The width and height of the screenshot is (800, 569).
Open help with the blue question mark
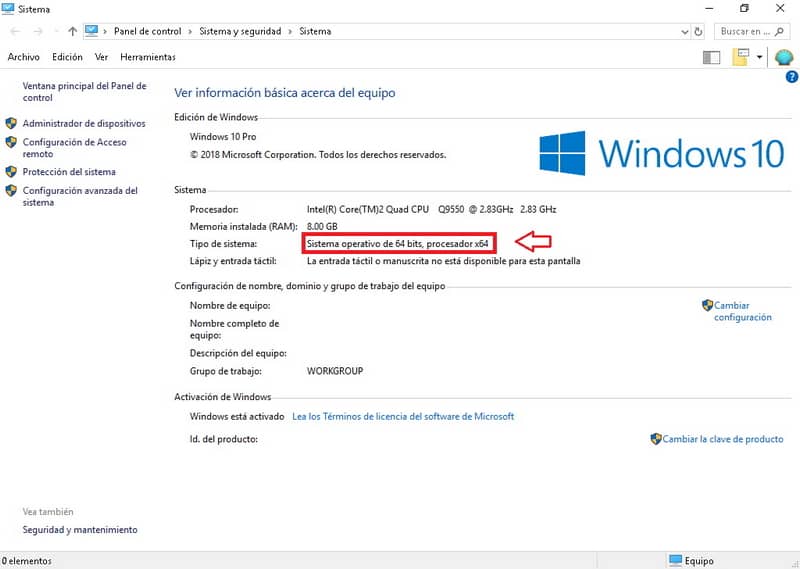[792, 77]
